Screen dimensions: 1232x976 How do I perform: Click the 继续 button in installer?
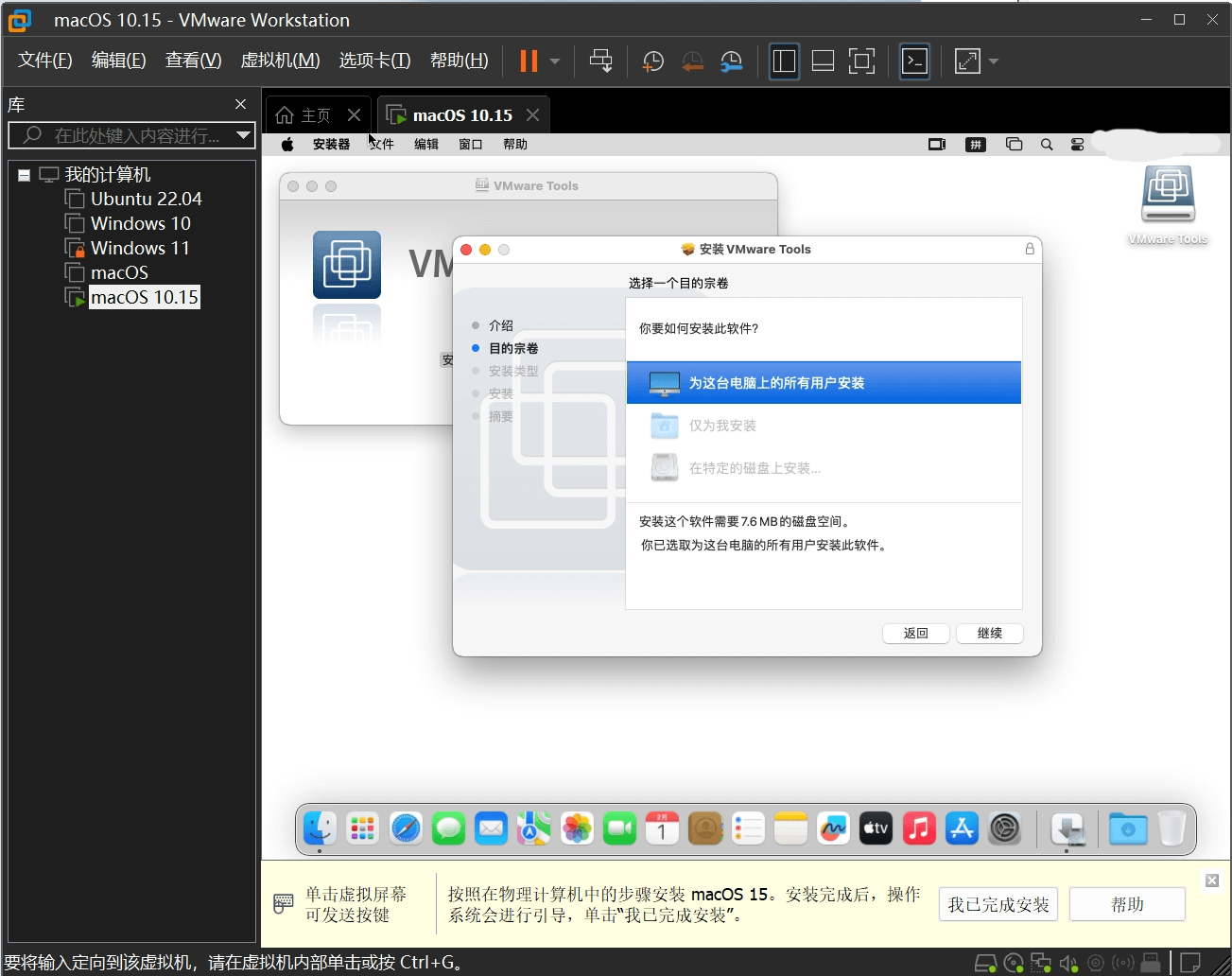point(989,634)
